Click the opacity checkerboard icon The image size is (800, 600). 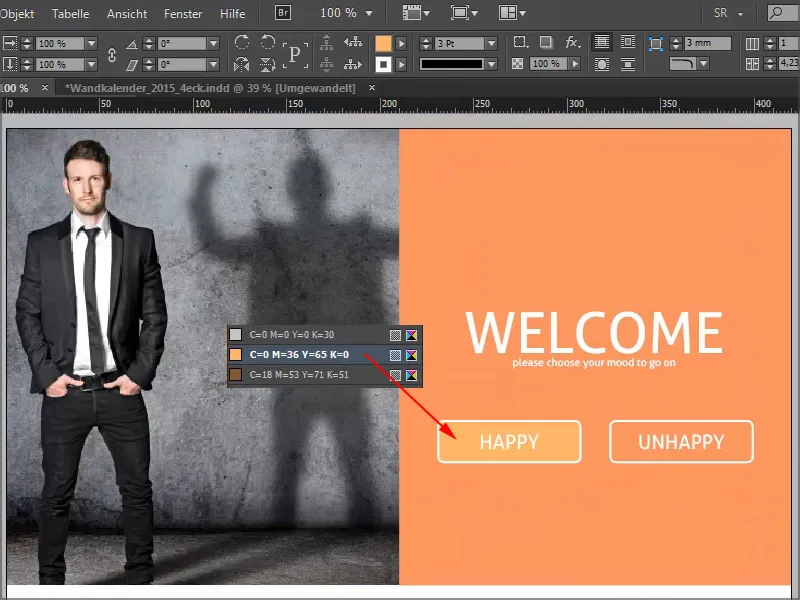[517, 64]
